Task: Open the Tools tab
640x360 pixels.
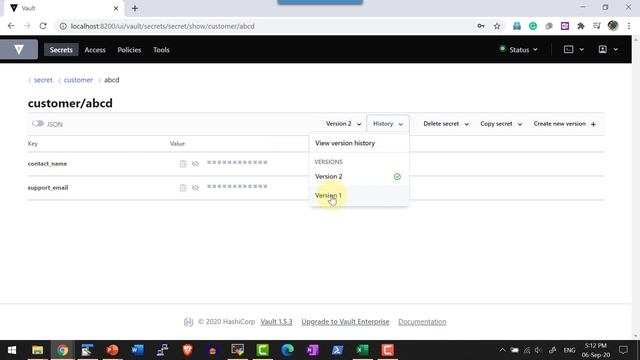Action: (161, 50)
